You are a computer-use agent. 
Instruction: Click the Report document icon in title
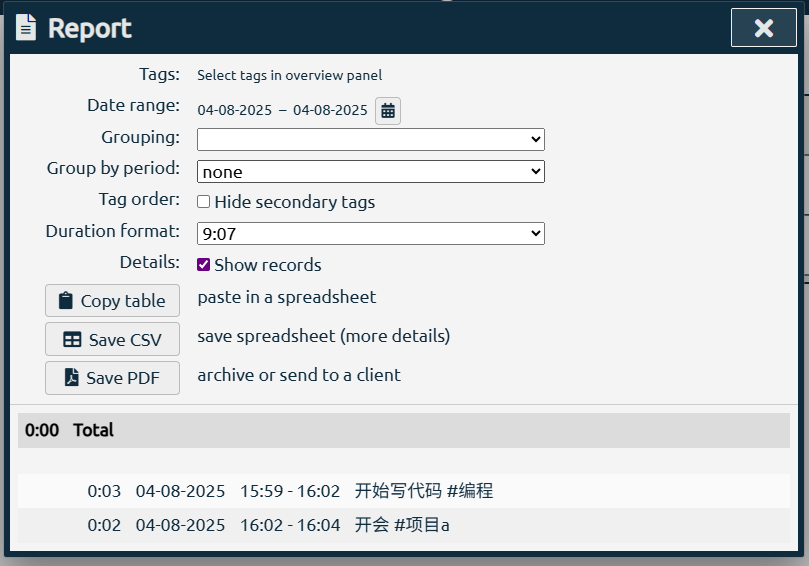(x=26, y=27)
